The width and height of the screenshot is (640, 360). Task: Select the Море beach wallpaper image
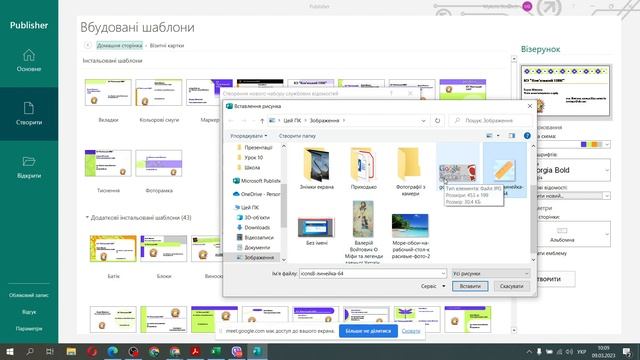[411, 236]
